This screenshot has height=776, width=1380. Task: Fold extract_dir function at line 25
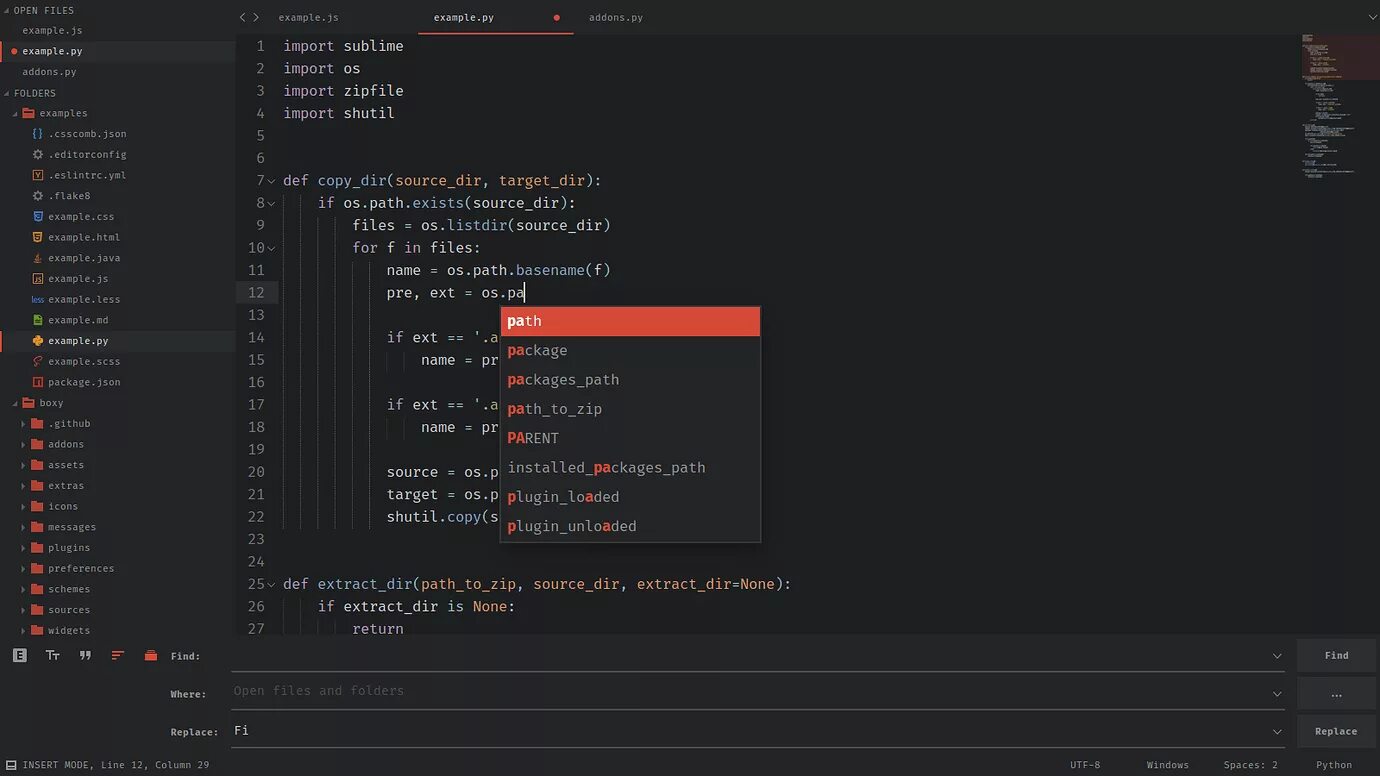[272, 584]
